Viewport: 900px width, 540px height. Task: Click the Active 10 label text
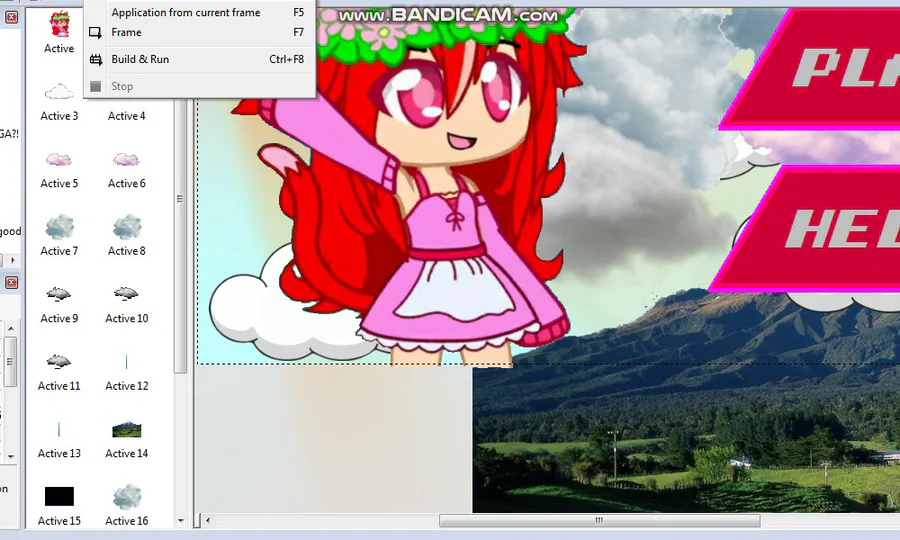coord(126,318)
